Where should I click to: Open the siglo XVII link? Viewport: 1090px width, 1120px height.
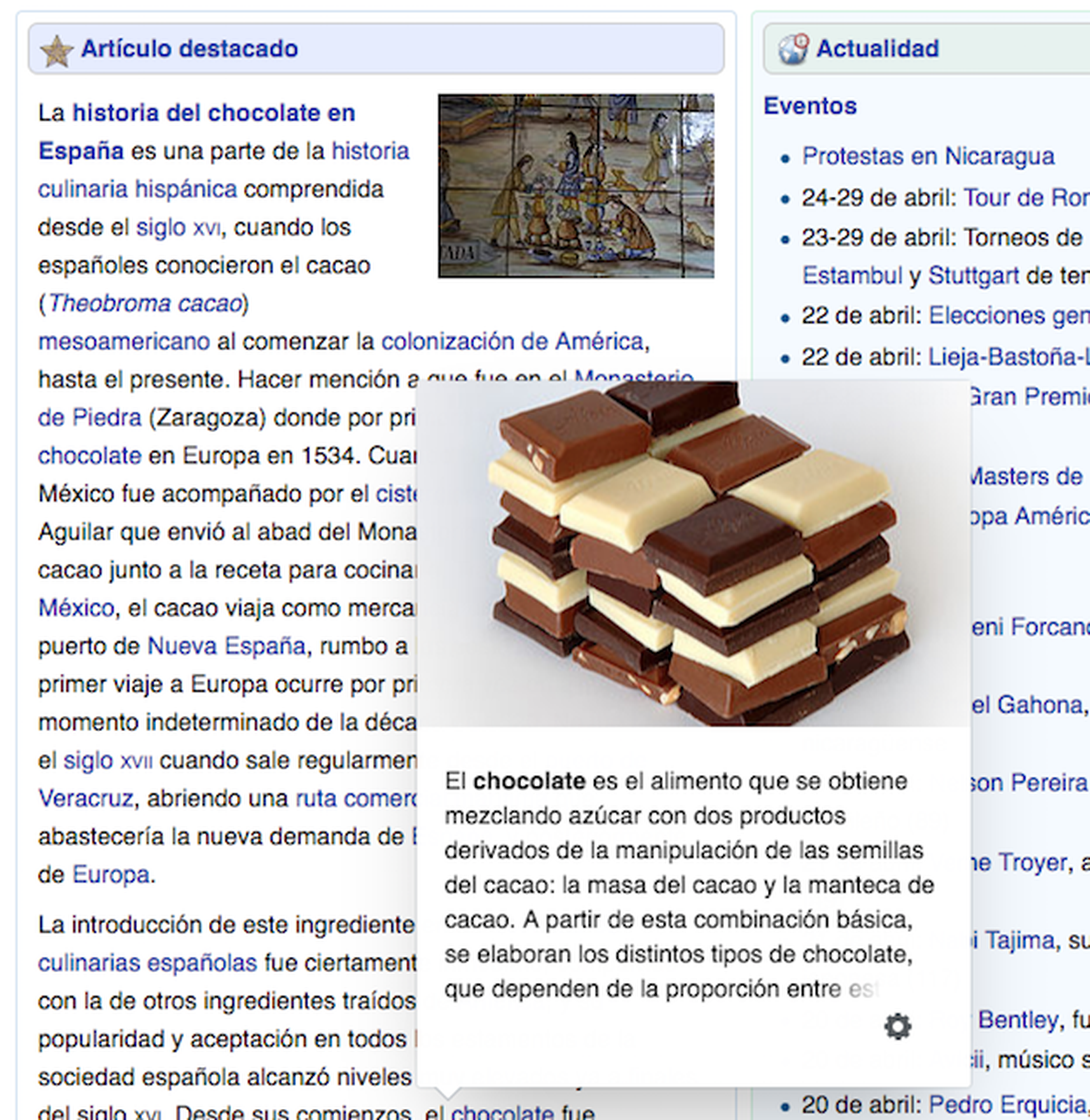click(108, 761)
